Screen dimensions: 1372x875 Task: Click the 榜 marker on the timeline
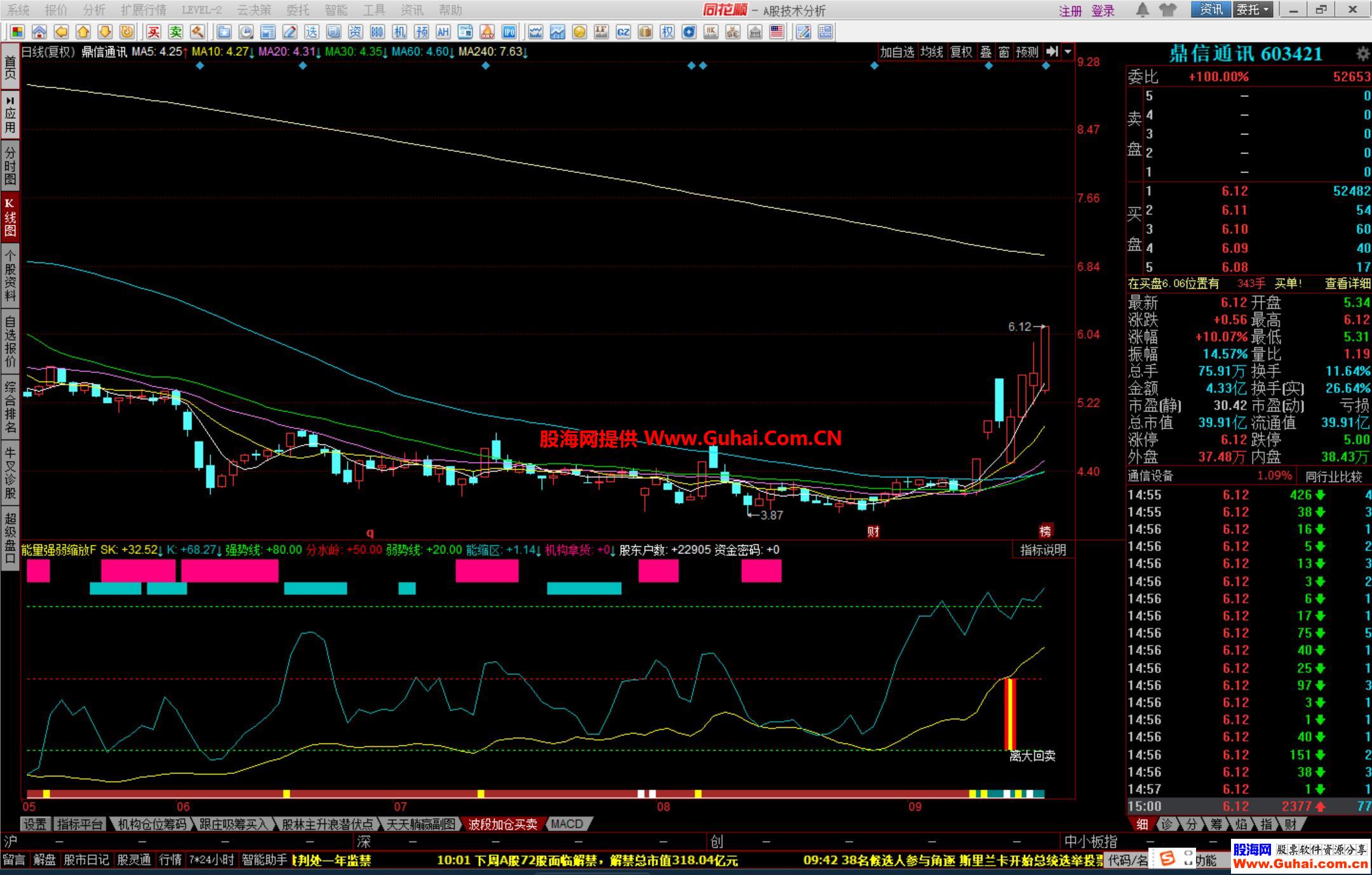point(1045,531)
